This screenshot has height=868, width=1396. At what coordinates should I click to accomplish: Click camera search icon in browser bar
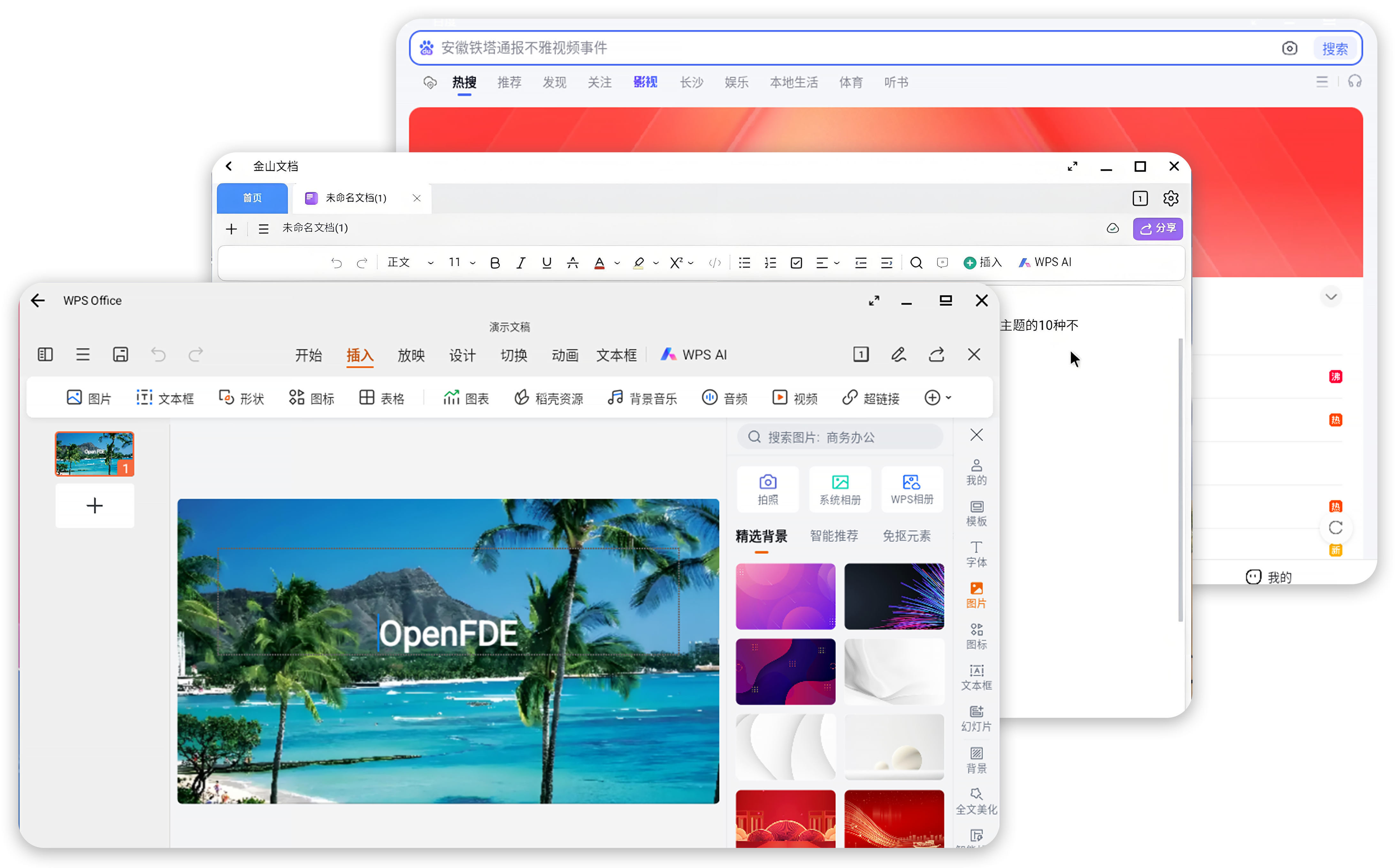point(1289,48)
